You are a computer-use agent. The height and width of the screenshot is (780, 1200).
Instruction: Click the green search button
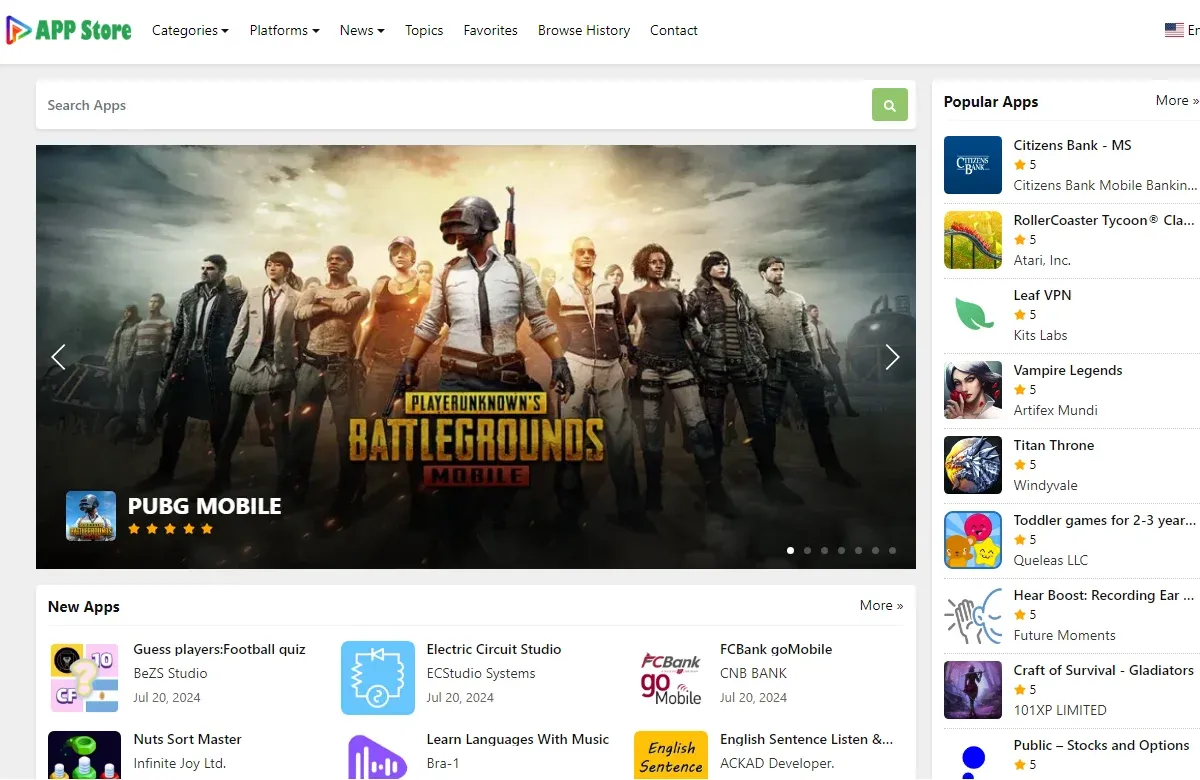click(889, 105)
